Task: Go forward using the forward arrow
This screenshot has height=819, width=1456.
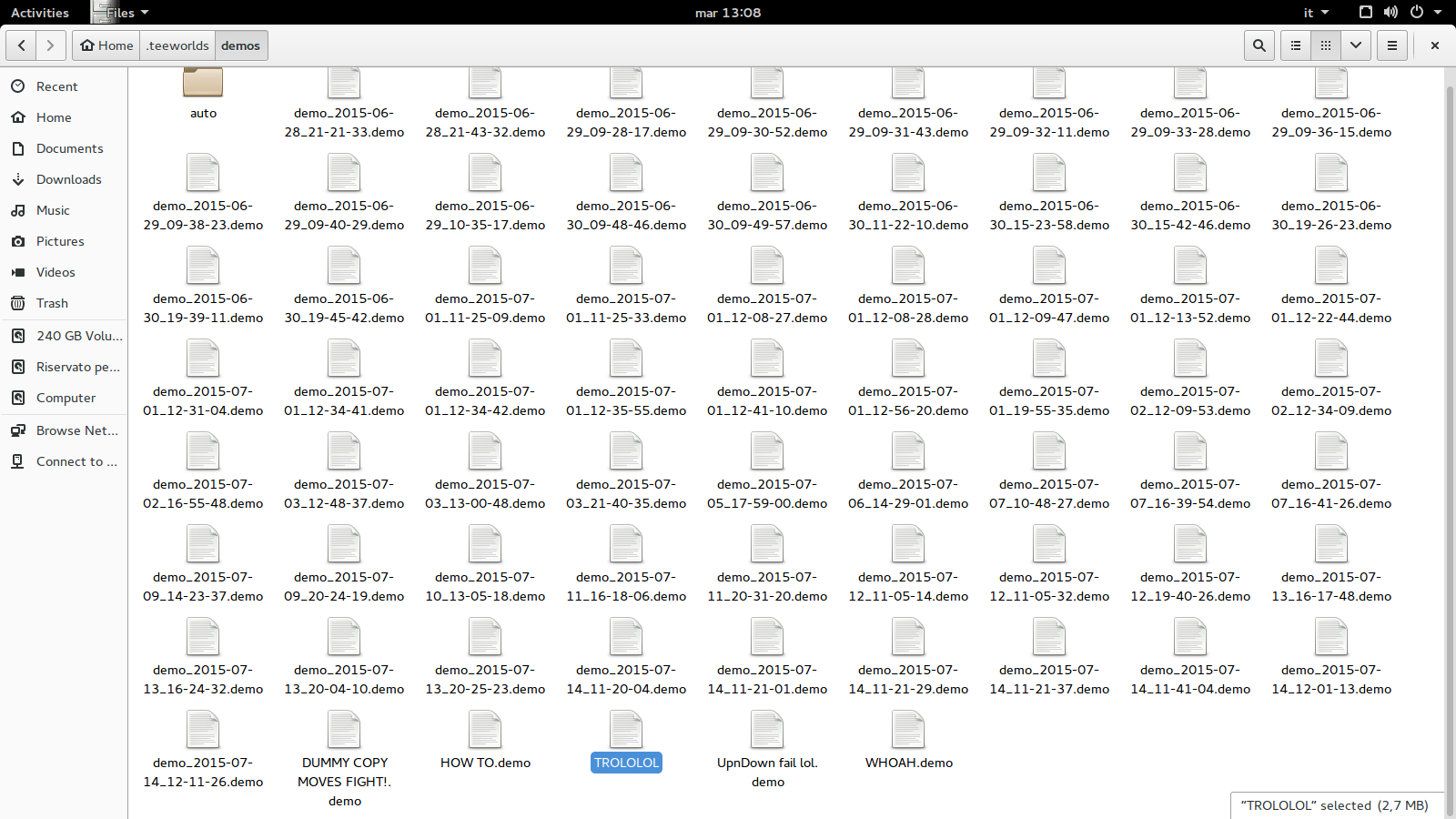Action: [x=51, y=45]
